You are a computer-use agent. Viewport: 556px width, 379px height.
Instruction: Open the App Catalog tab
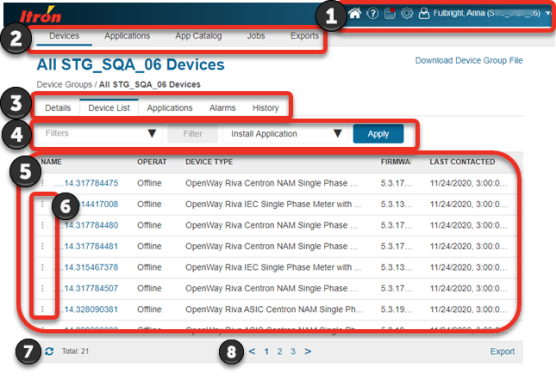(x=199, y=36)
